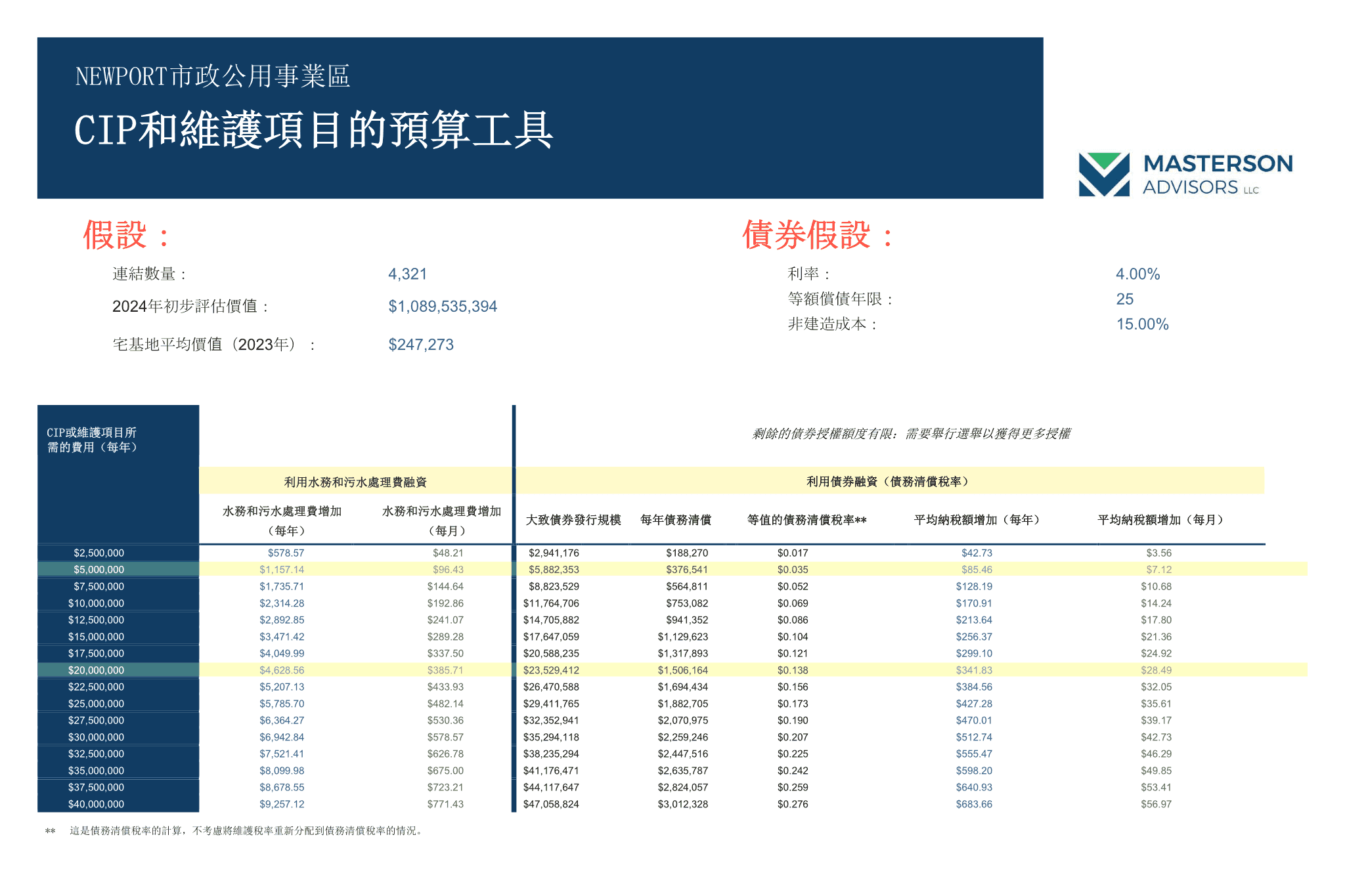The image size is (1345, 896).
Task: Click the 等值的債務清償稅率 column header
Action: pos(806,520)
